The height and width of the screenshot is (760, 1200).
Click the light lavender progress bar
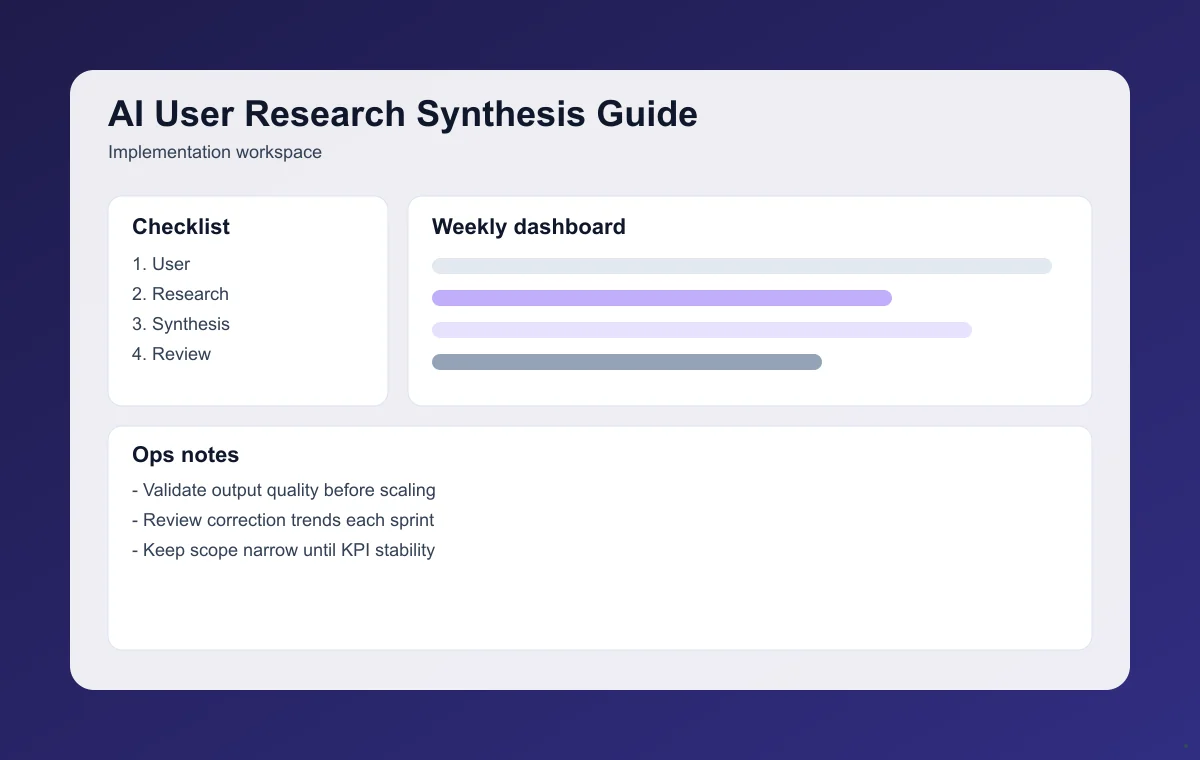pos(701,330)
